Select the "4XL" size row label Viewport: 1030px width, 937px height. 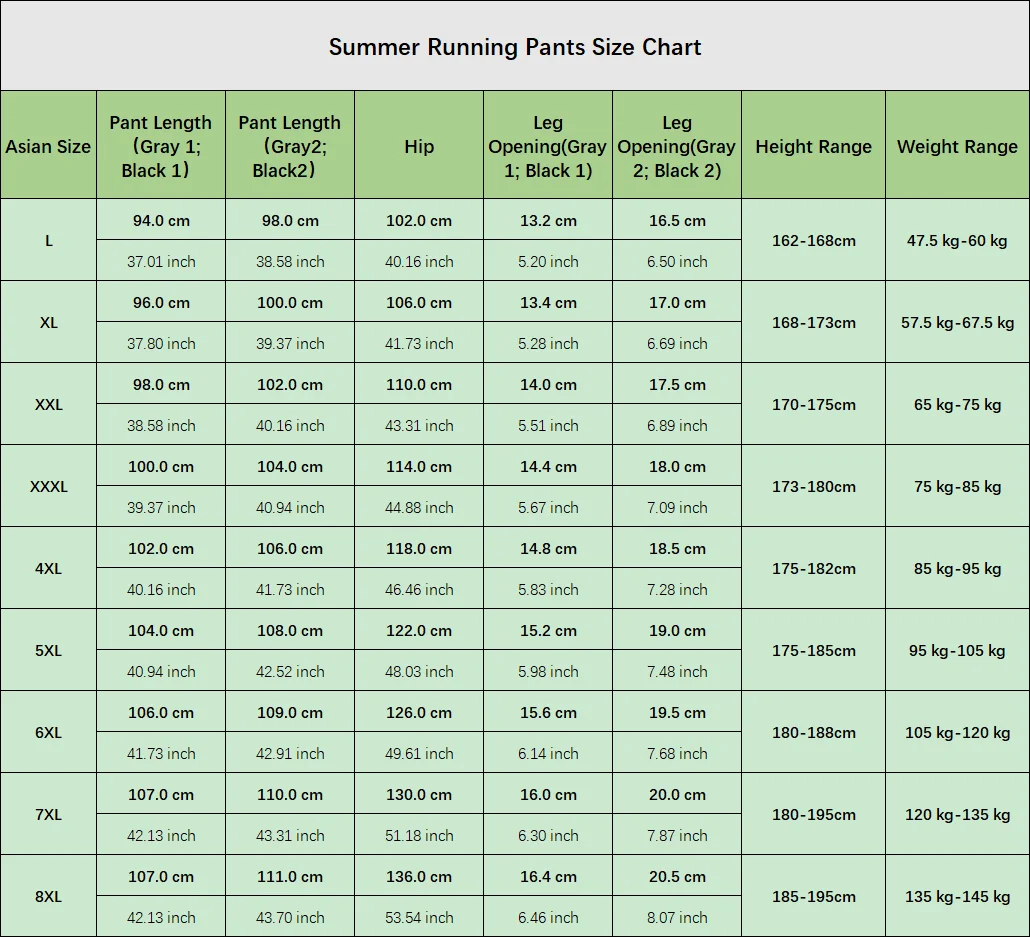49,569
